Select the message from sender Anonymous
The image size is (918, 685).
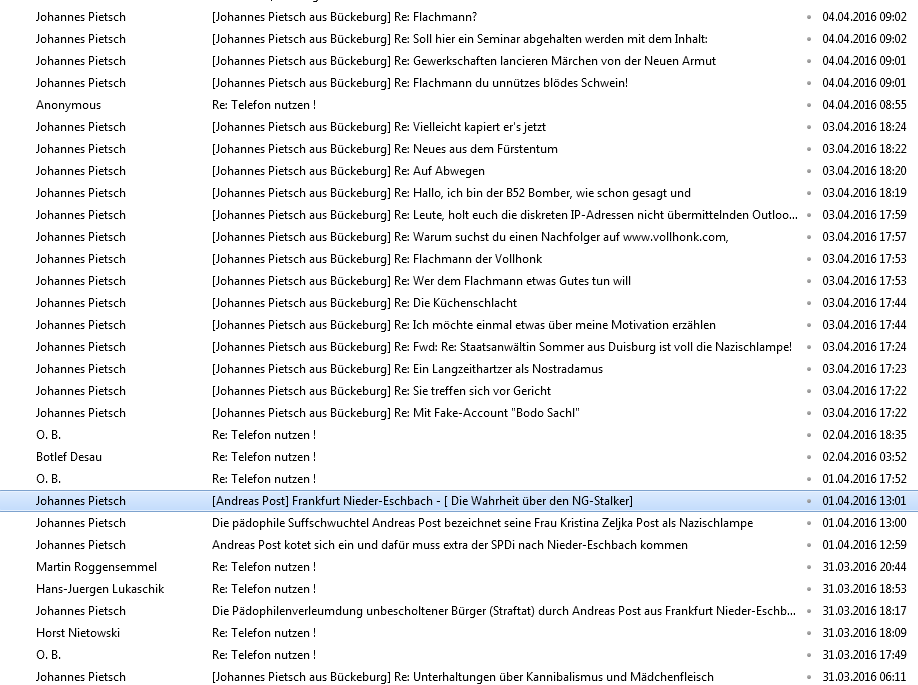(459, 105)
